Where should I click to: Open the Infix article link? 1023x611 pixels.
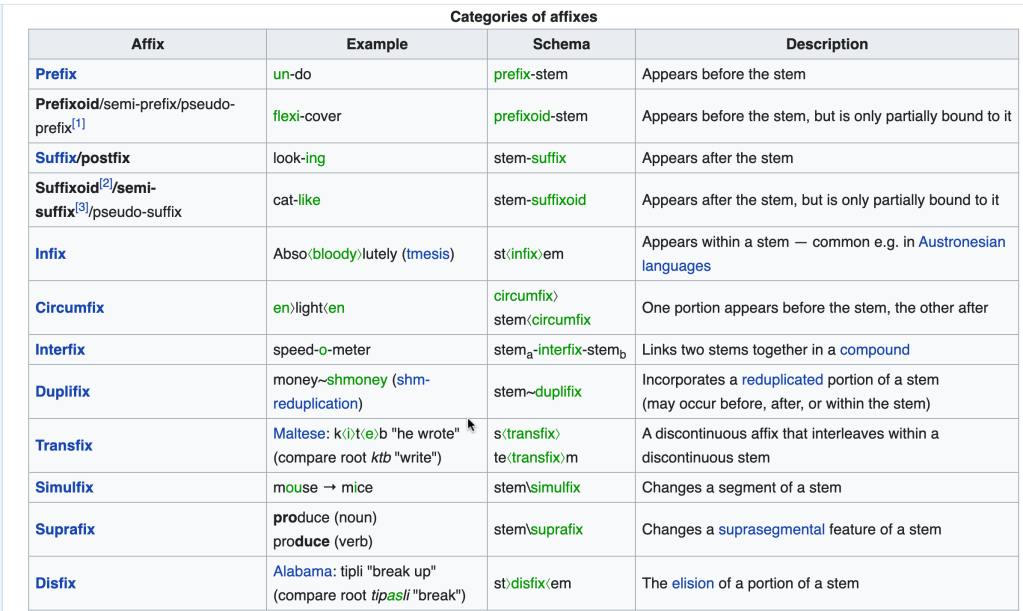point(50,254)
